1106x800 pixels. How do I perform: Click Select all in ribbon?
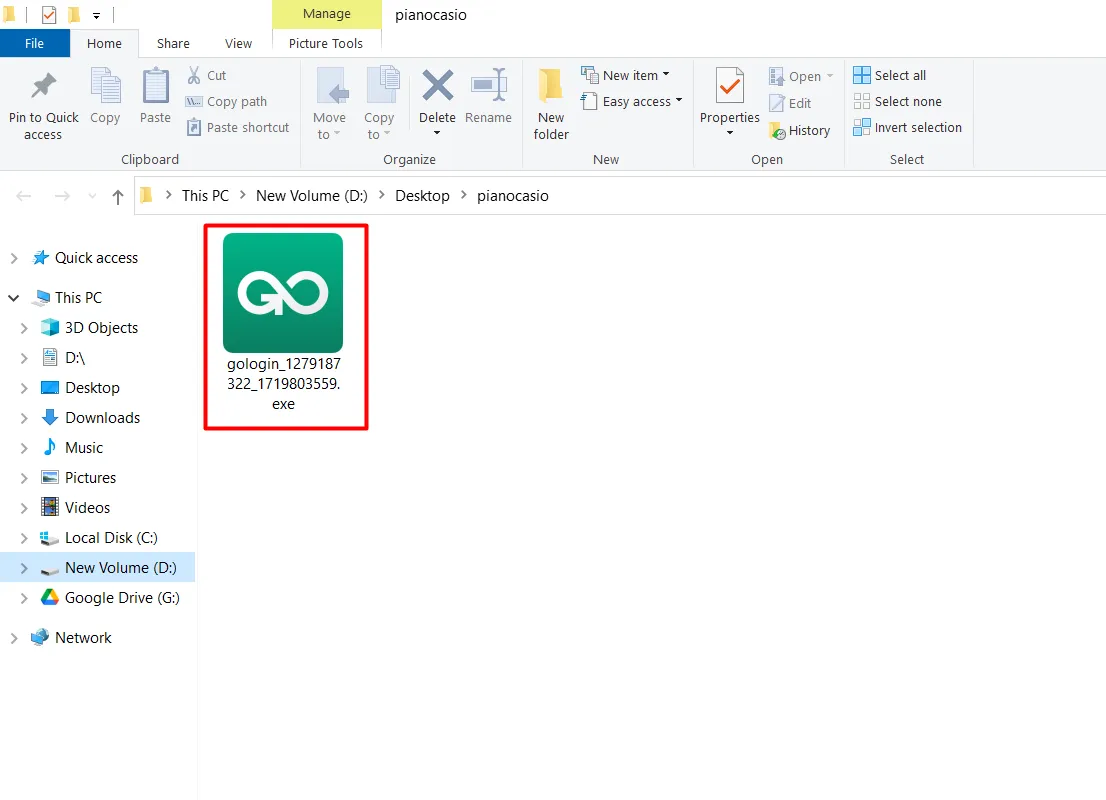tap(890, 76)
